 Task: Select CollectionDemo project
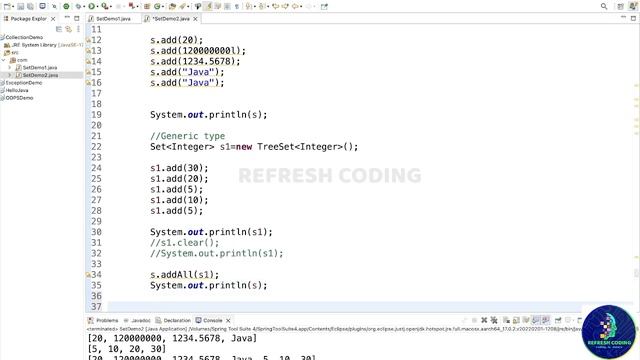[x=24, y=37]
